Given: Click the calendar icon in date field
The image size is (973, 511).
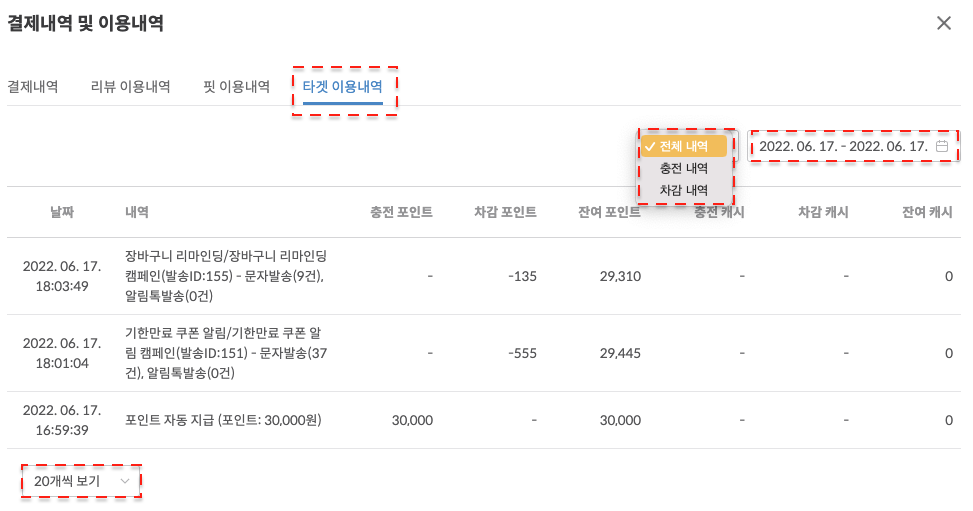Looking at the screenshot, I should 941,146.
